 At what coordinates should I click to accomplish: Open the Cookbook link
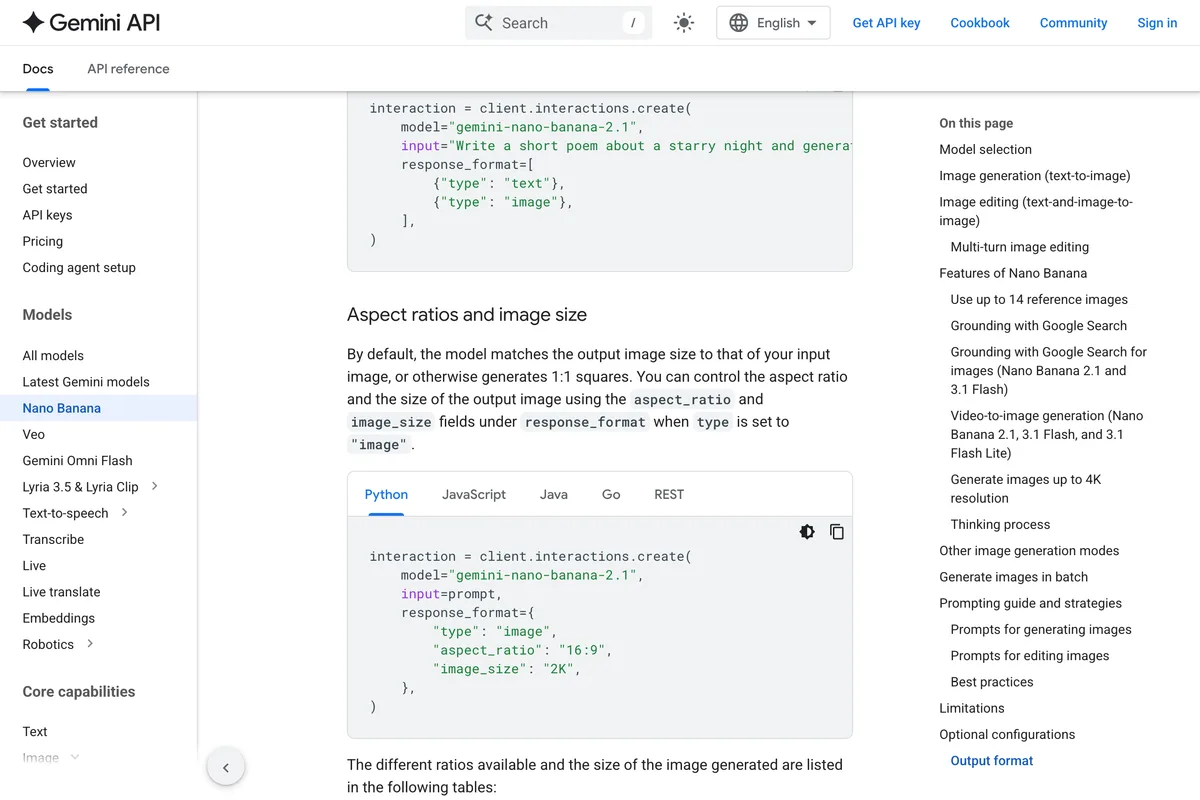[x=980, y=23]
